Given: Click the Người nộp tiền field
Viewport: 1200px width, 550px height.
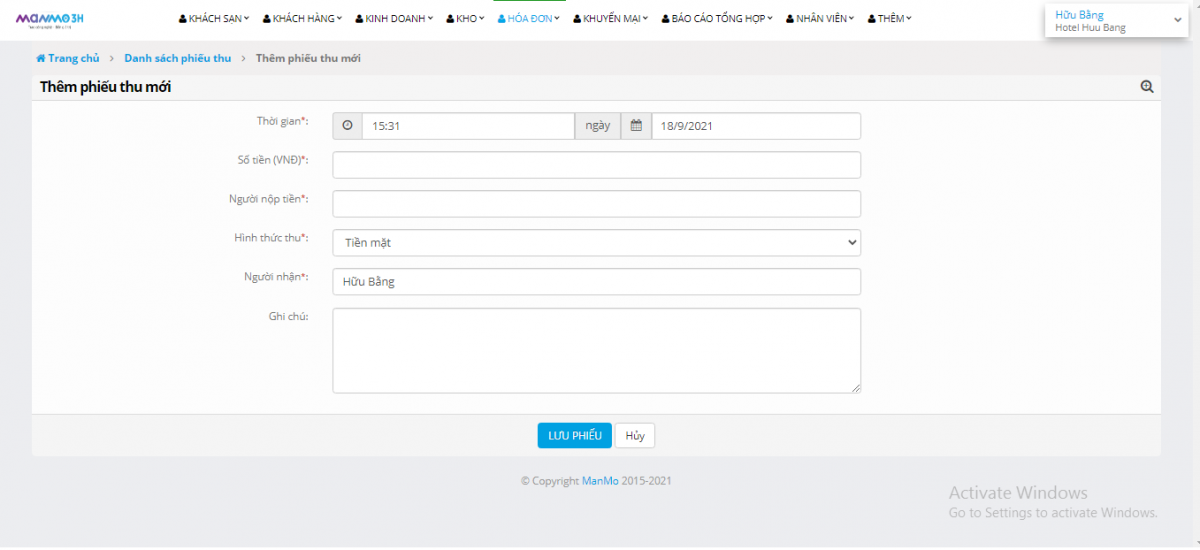Looking at the screenshot, I should pos(596,204).
